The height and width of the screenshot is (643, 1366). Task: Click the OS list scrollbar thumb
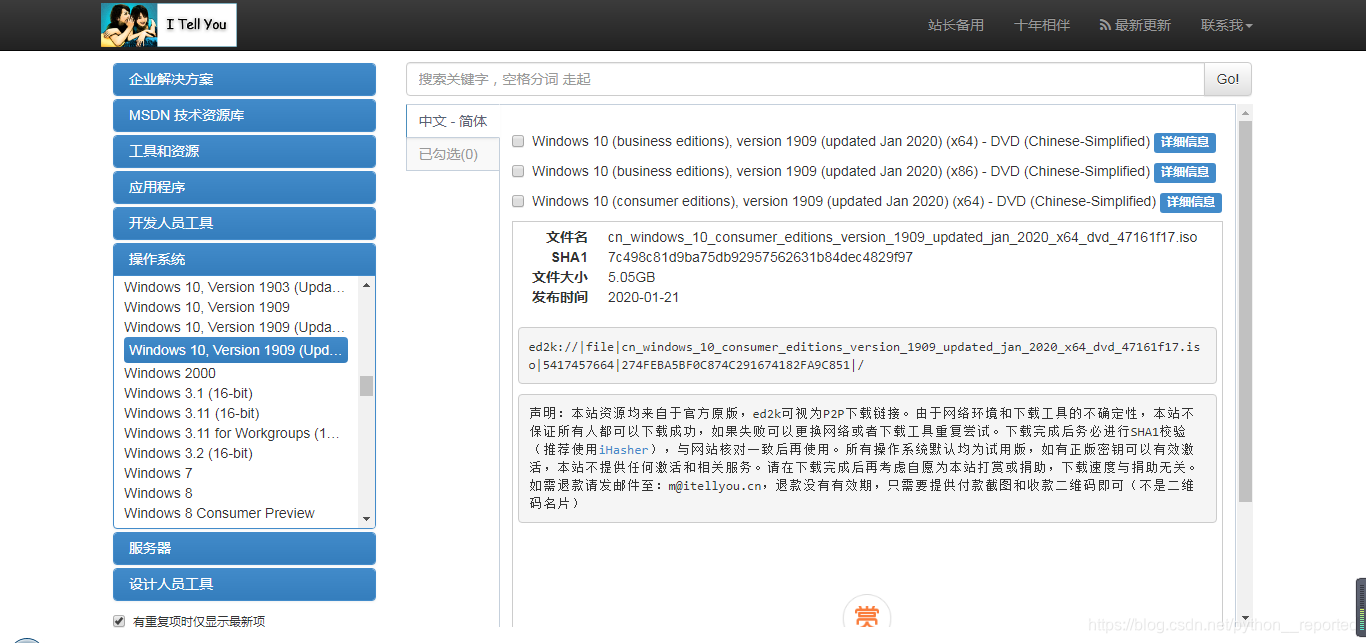(366, 386)
